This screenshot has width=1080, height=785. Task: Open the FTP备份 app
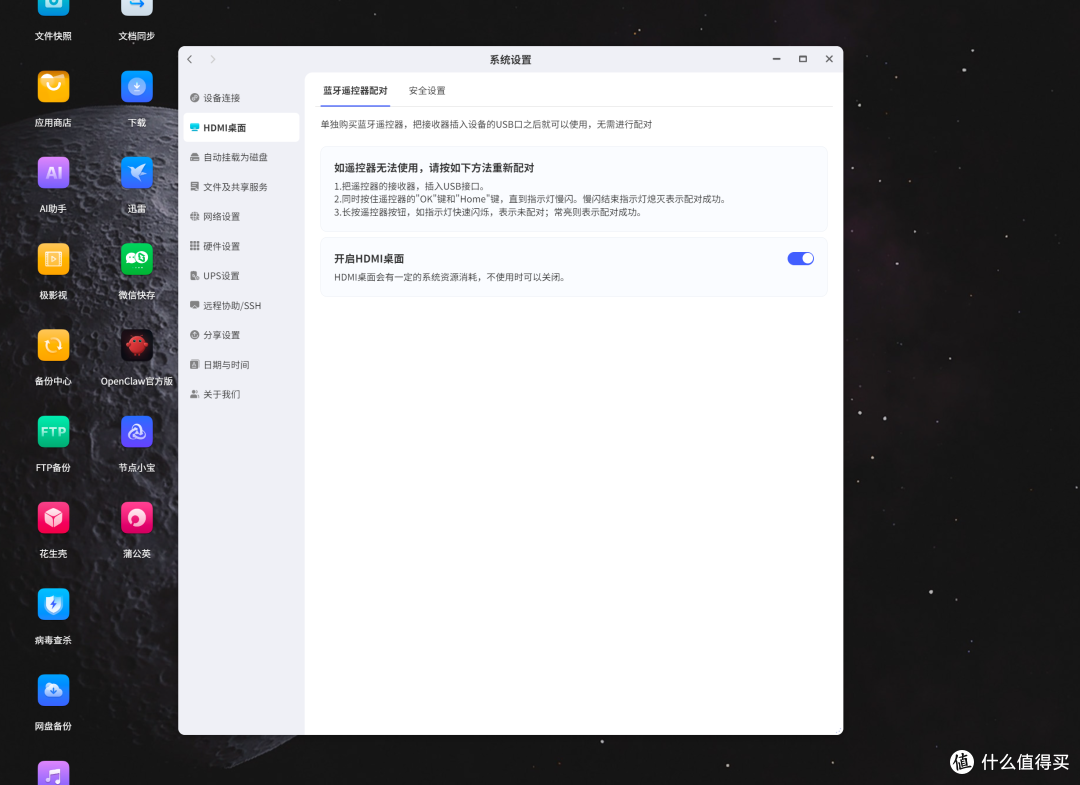coord(53,432)
